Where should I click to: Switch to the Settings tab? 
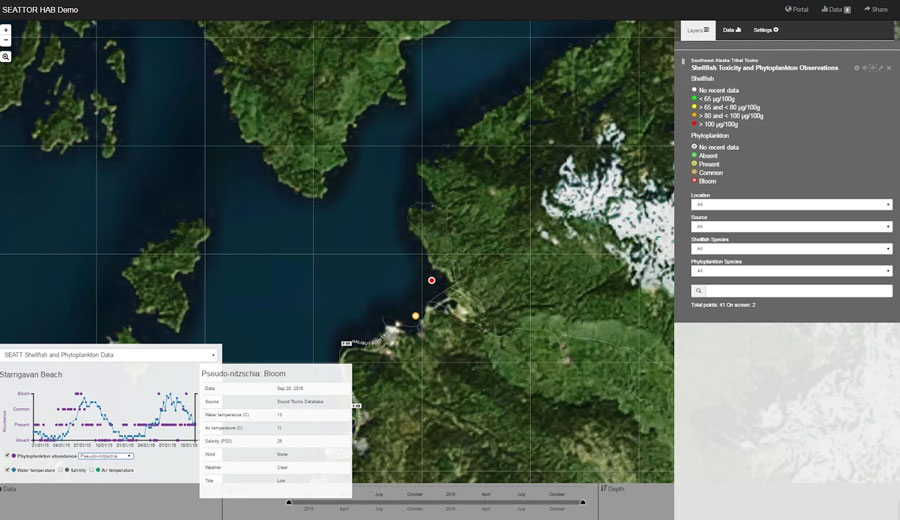coord(765,30)
